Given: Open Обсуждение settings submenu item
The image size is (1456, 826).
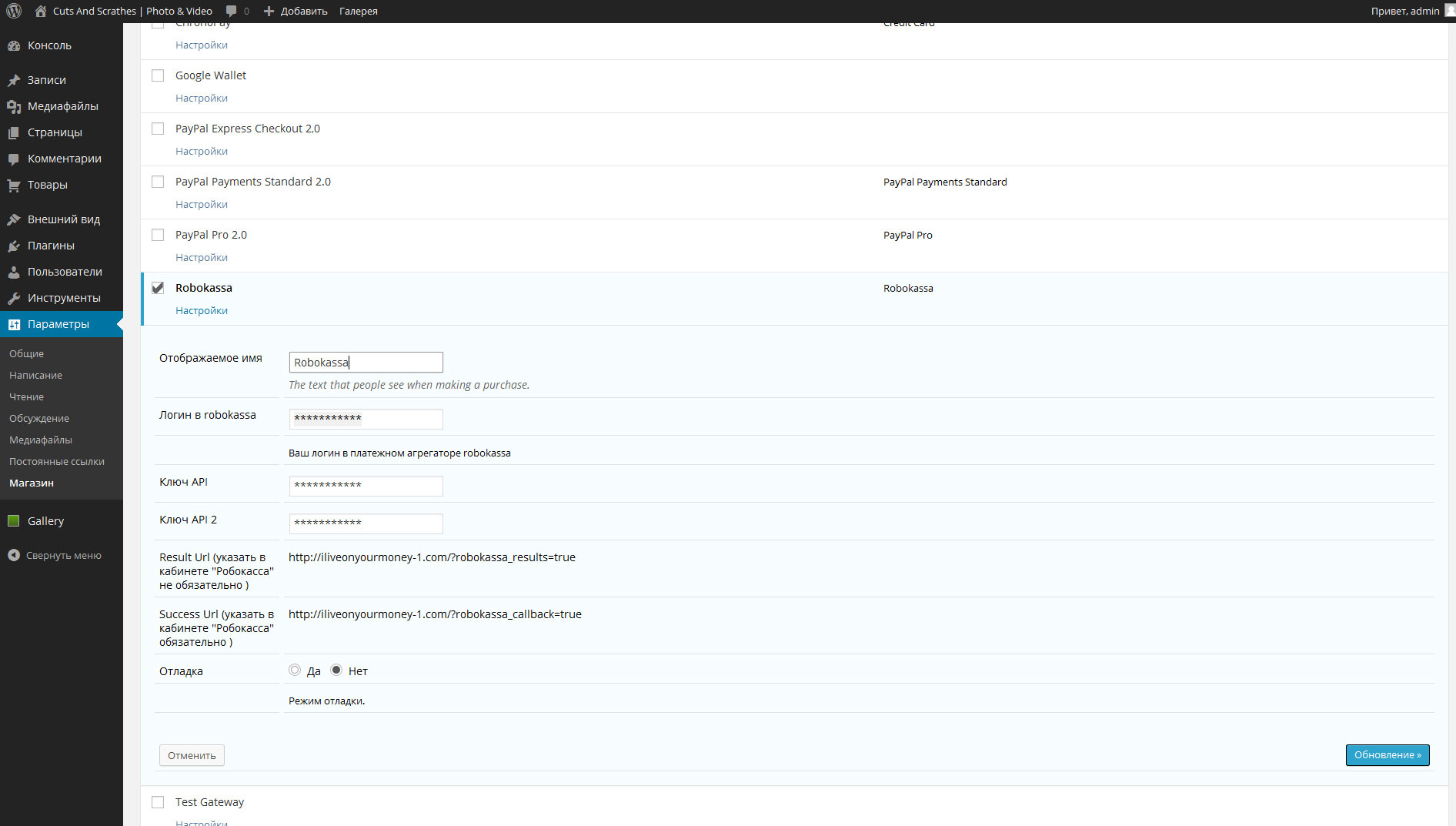Looking at the screenshot, I should (x=39, y=418).
